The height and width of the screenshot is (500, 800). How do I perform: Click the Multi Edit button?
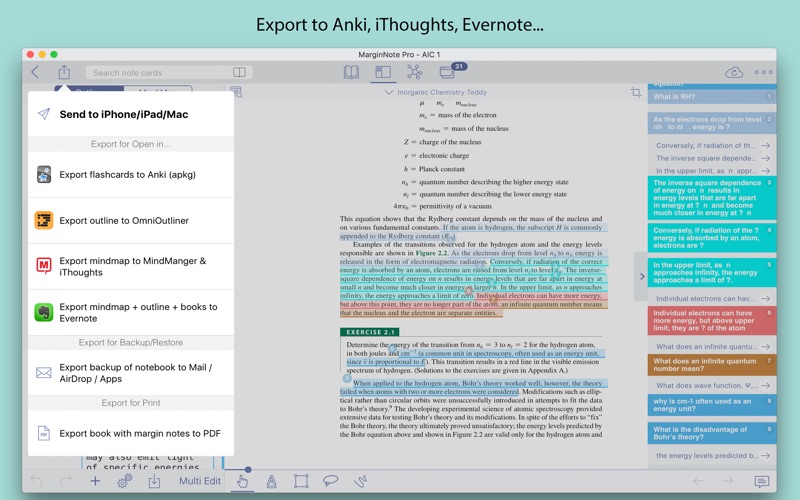(x=200, y=481)
